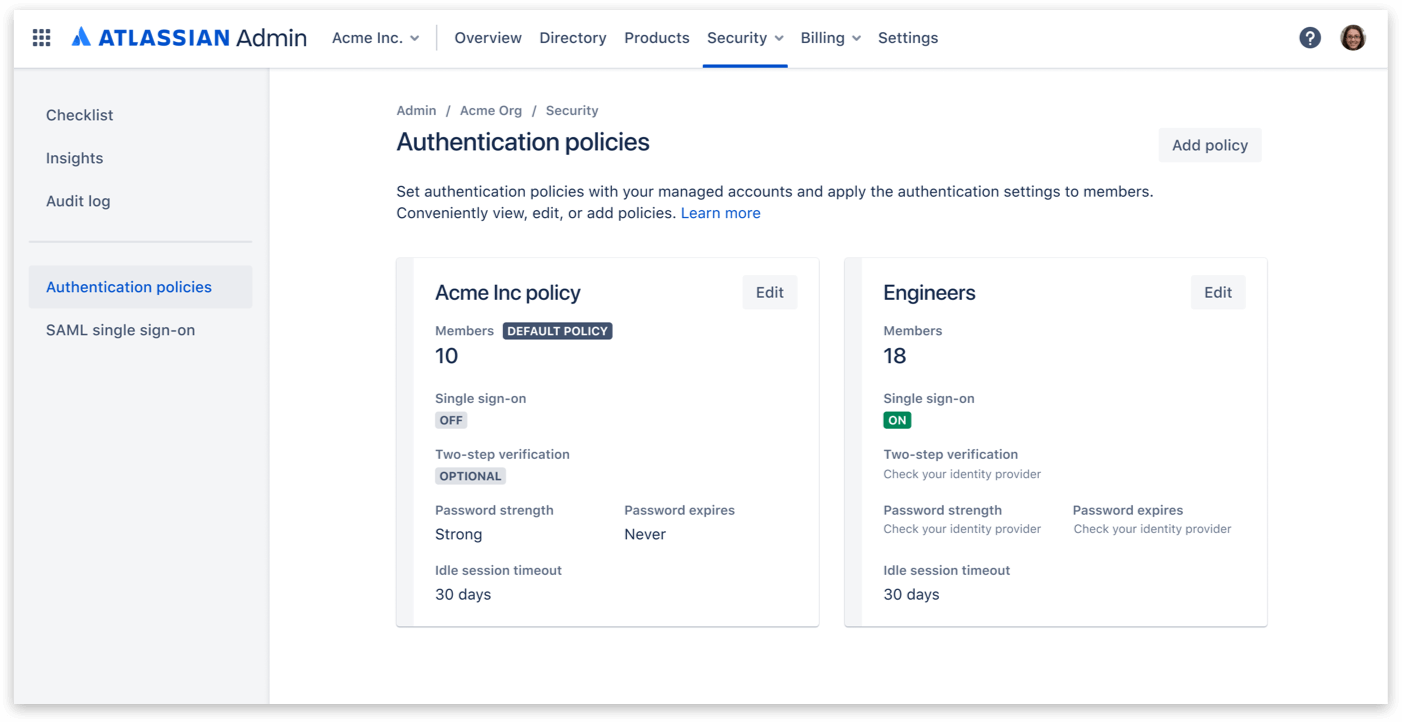Open Checklist in the sidebar
Image resolution: width=1402 pixels, height=722 pixels.
pos(80,115)
